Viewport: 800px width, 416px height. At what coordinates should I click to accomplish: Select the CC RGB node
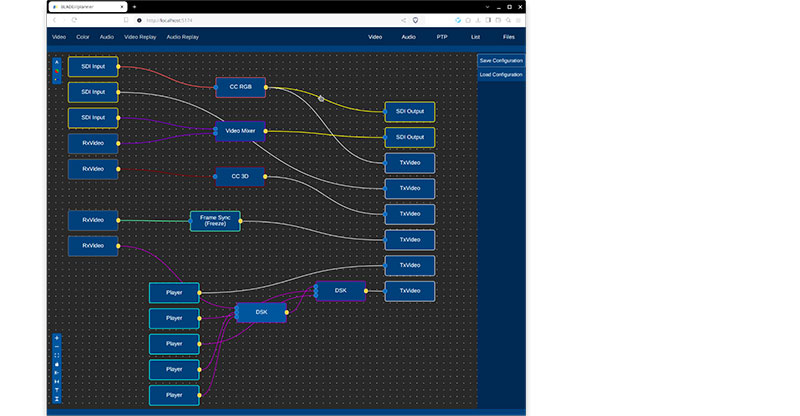240,87
